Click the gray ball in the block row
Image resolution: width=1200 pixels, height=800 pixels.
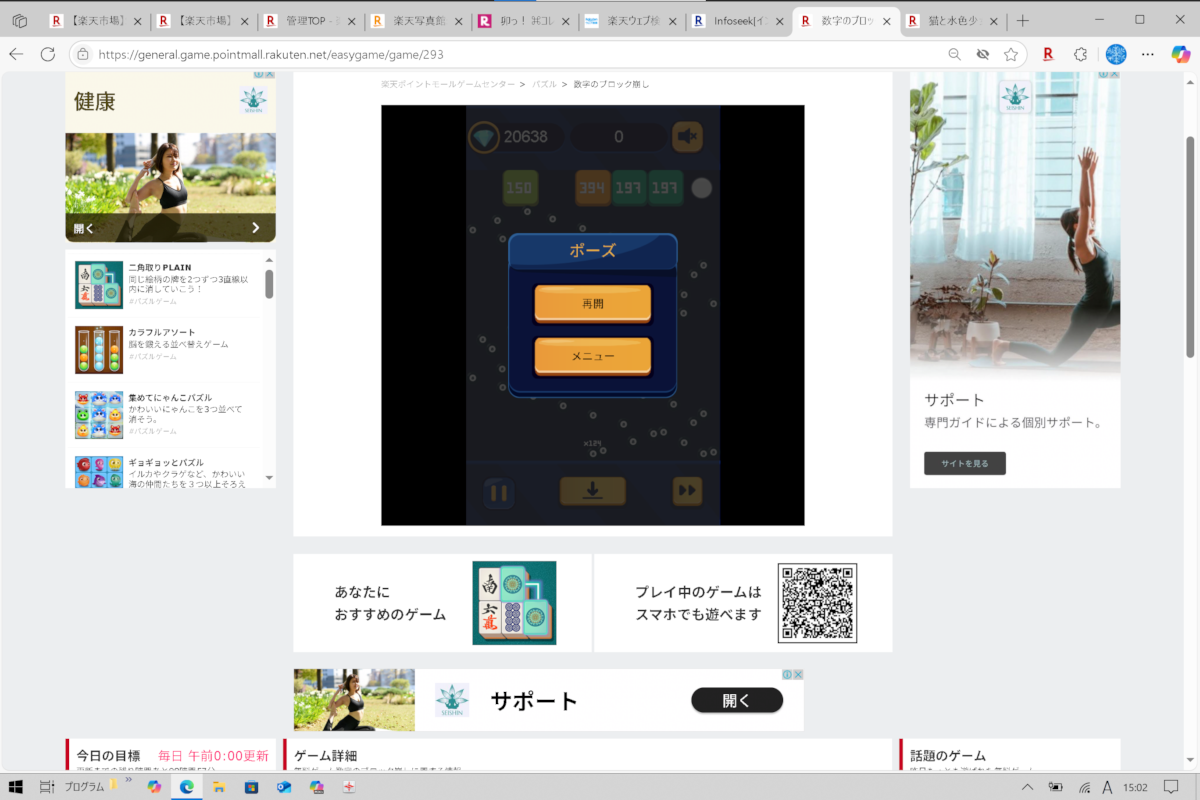(x=702, y=187)
